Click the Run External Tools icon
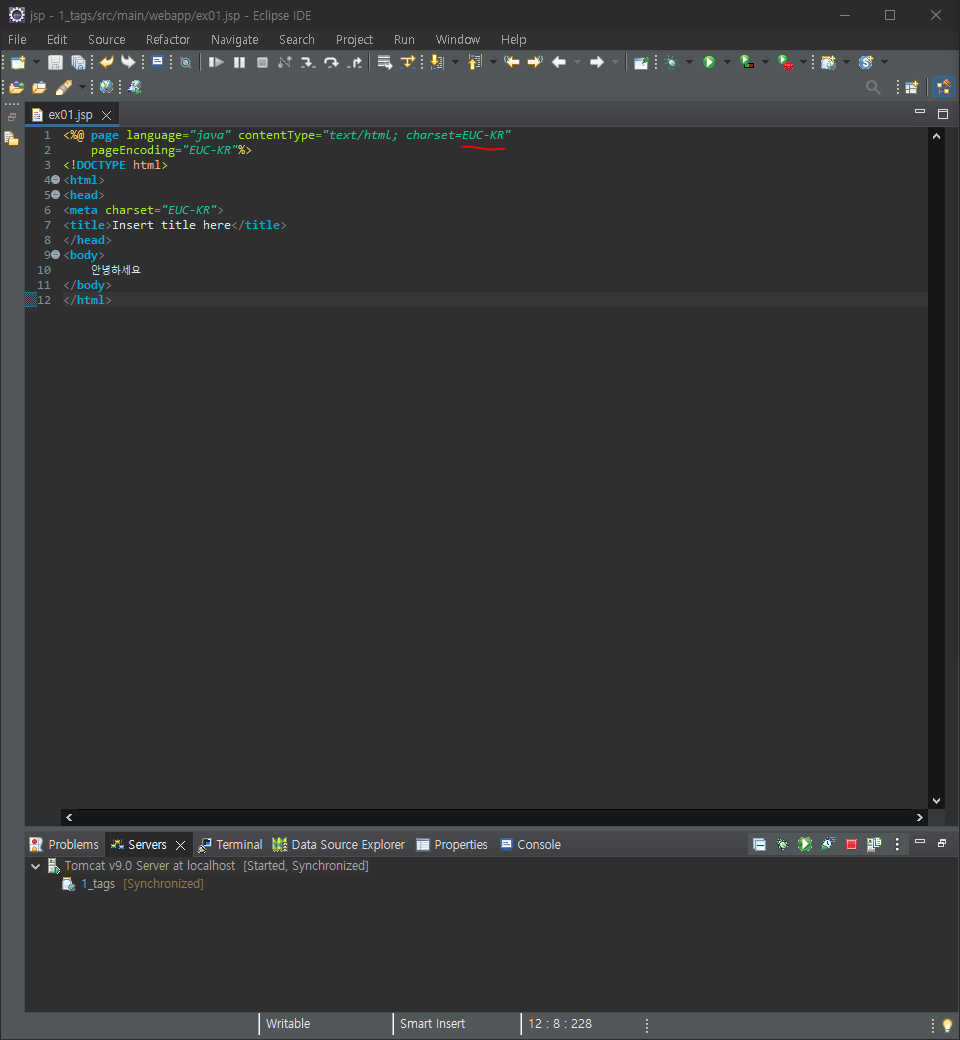This screenshot has width=960, height=1040. coord(785,62)
